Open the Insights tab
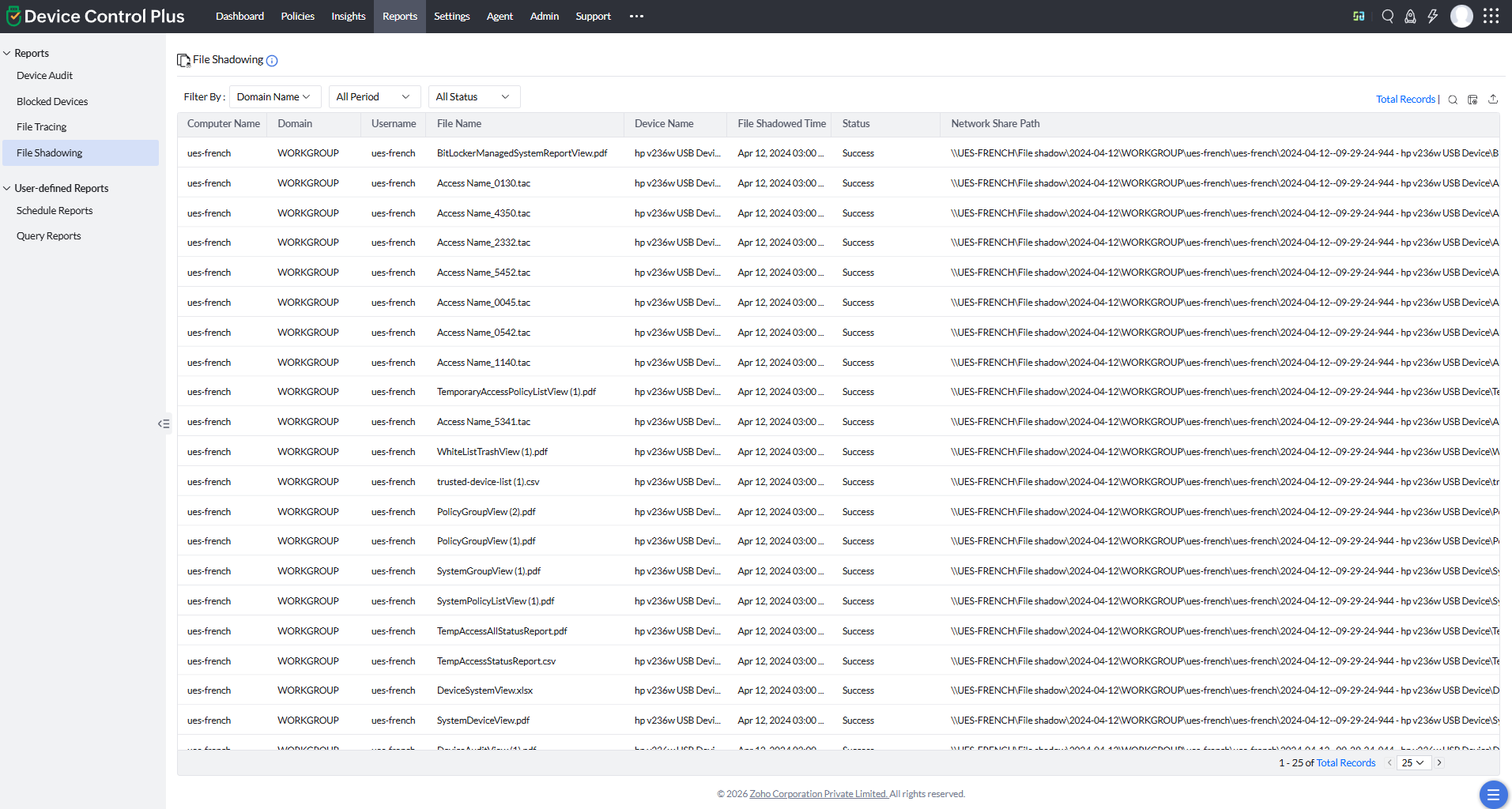The image size is (1512, 809). click(x=348, y=16)
